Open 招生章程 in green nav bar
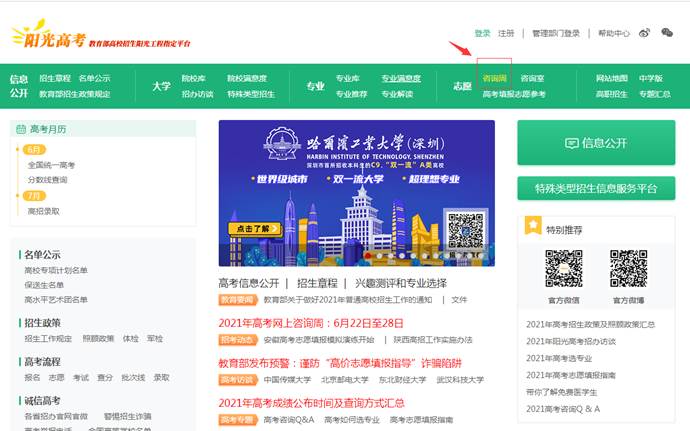This screenshot has width=690, height=431. [x=55, y=78]
